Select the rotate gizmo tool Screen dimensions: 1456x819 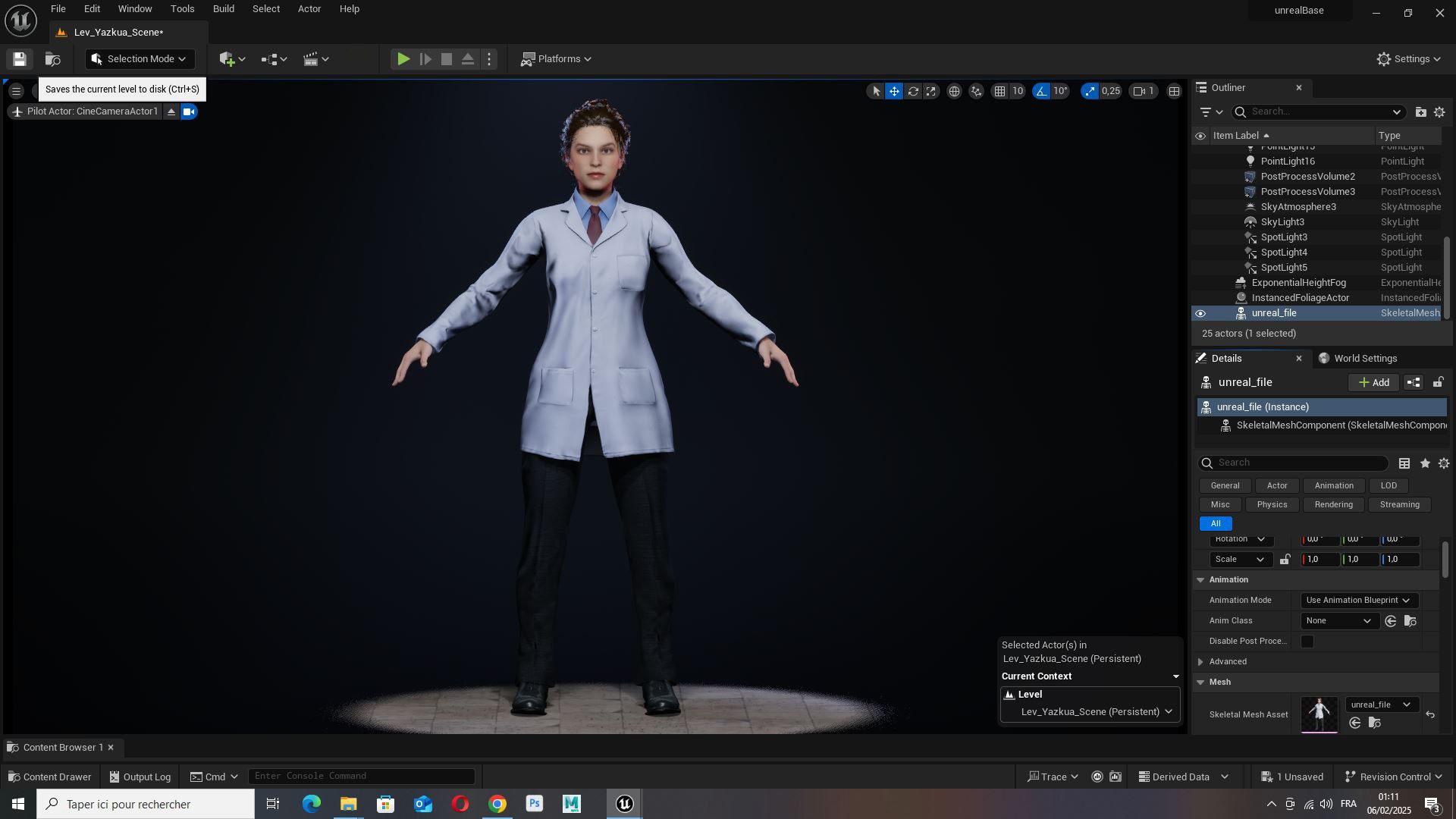(x=913, y=91)
